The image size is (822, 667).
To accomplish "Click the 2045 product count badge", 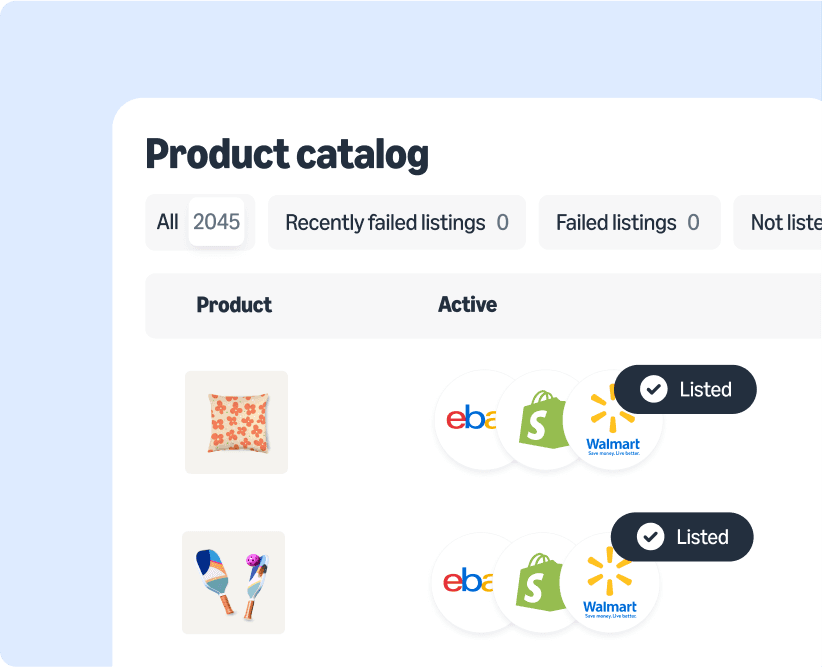I will point(217,222).
